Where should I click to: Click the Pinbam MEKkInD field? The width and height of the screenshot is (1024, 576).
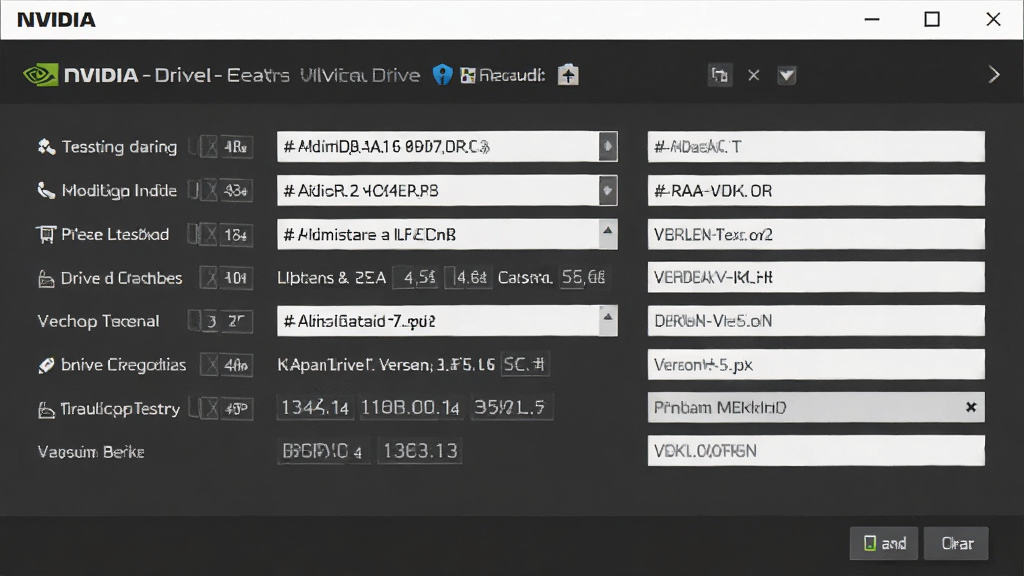[x=816, y=408]
